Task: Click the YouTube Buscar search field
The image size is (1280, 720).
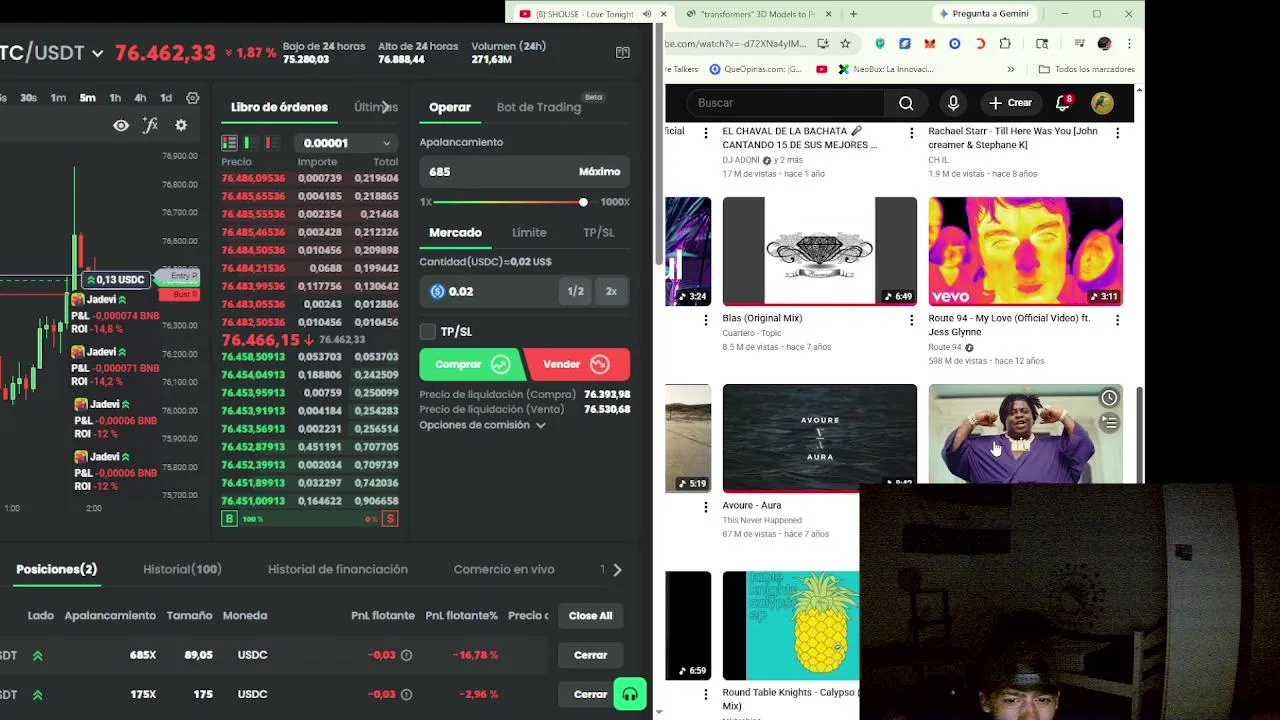Action: [x=786, y=103]
